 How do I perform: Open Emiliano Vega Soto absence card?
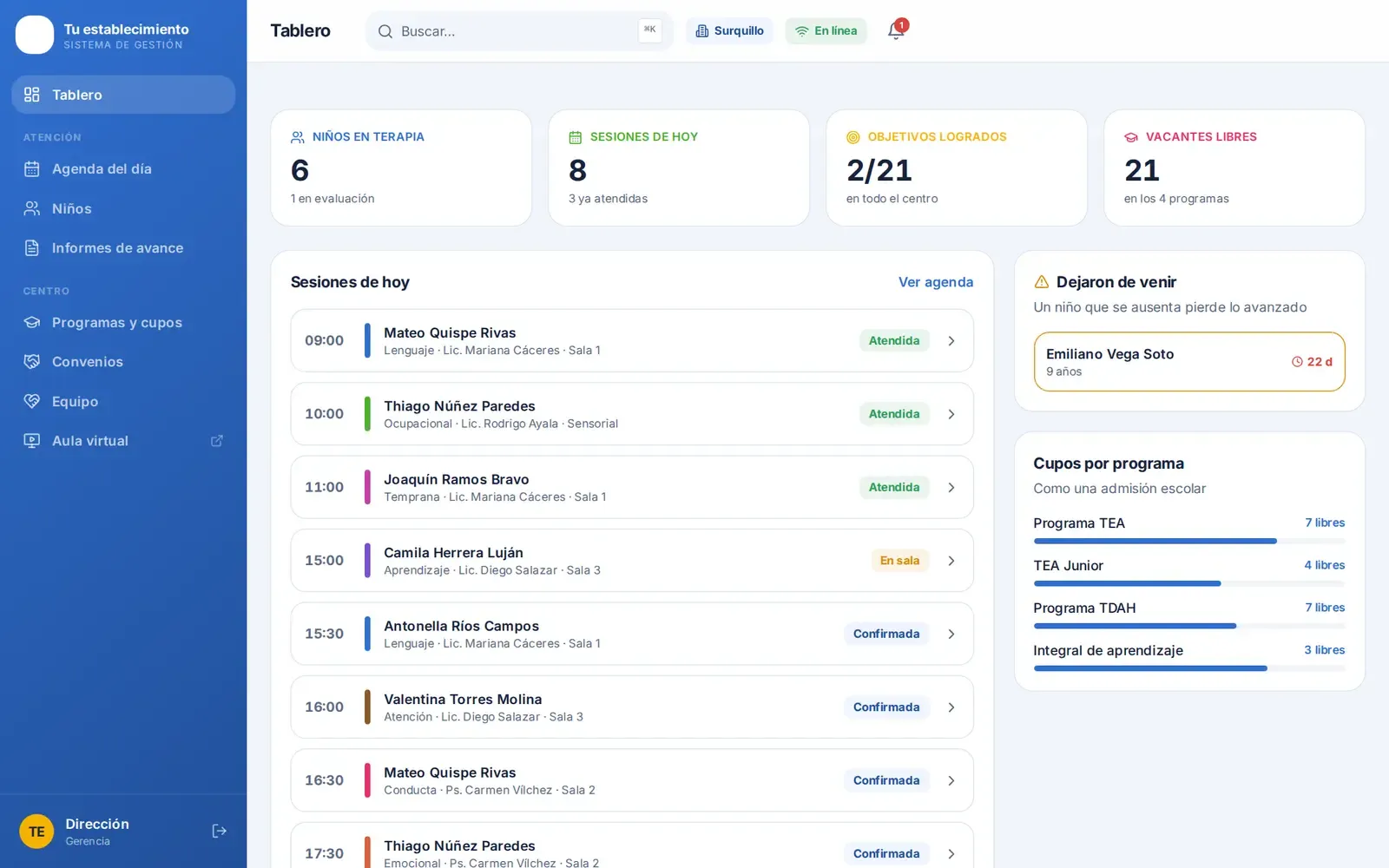pyautogui.click(x=1189, y=362)
